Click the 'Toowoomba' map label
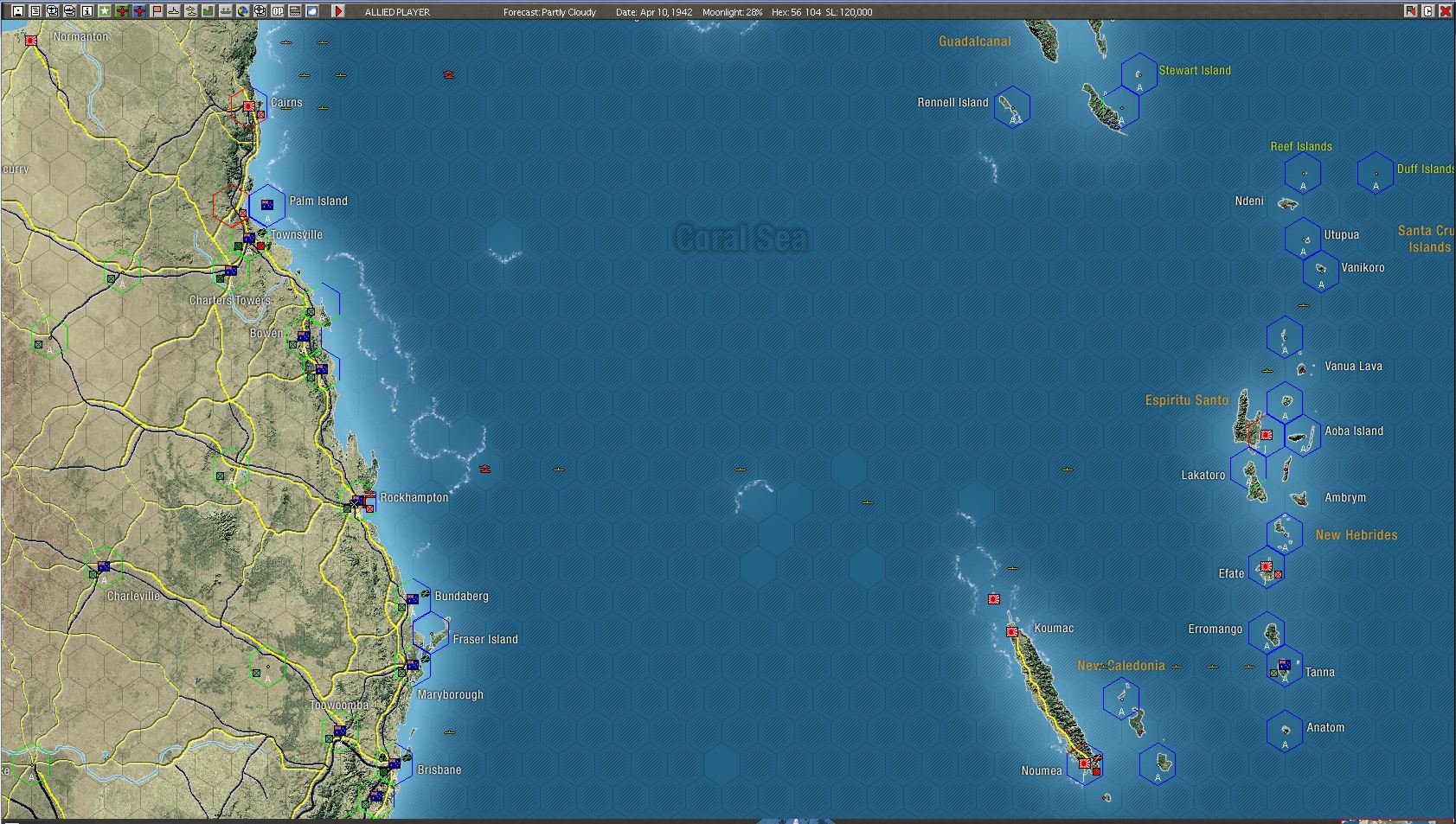The image size is (1456, 824). tap(339, 706)
